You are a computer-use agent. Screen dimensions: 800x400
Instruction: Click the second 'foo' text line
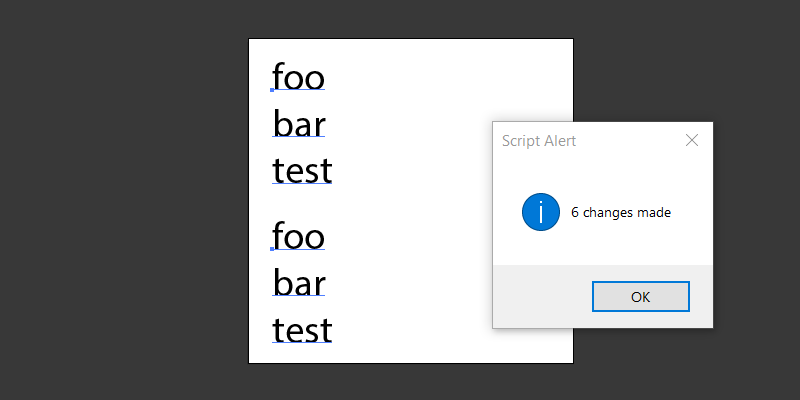[299, 237]
